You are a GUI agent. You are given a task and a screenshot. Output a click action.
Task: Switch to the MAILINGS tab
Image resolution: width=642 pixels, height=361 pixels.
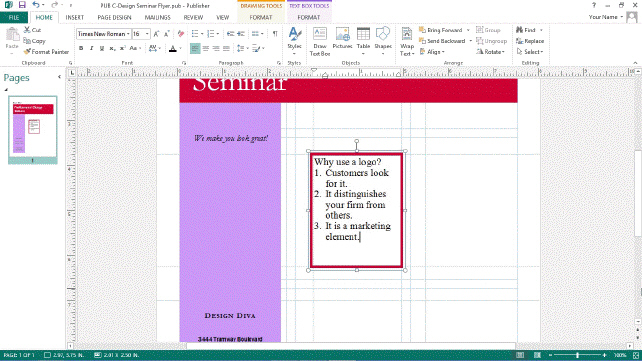[158, 18]
